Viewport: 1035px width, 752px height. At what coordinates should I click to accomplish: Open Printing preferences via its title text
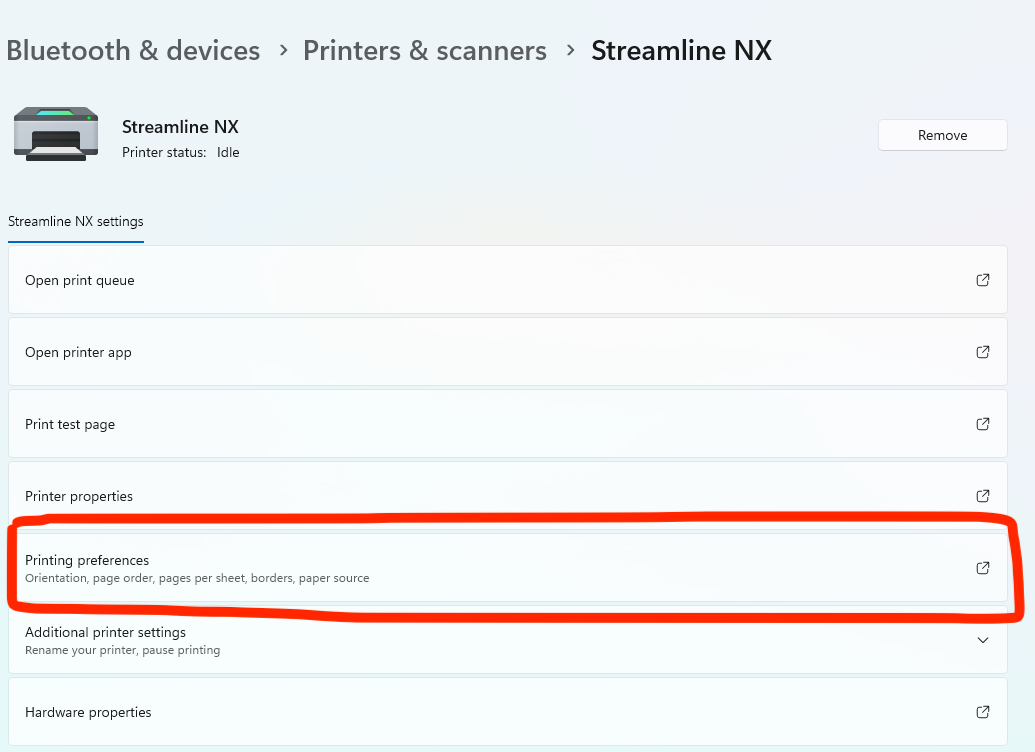(x=87, y=561)
